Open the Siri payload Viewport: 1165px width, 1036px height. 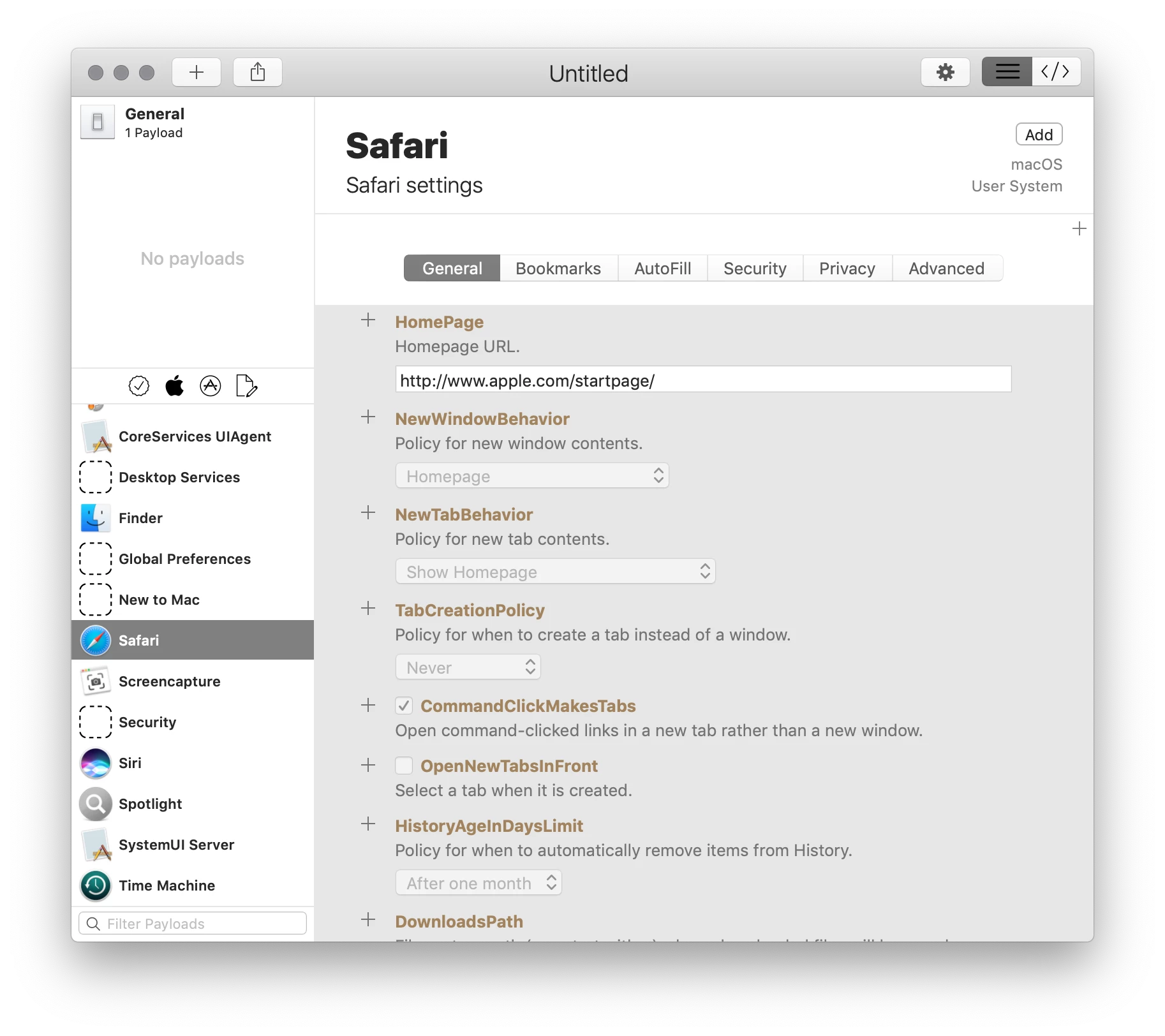click(x=193, y=763)
